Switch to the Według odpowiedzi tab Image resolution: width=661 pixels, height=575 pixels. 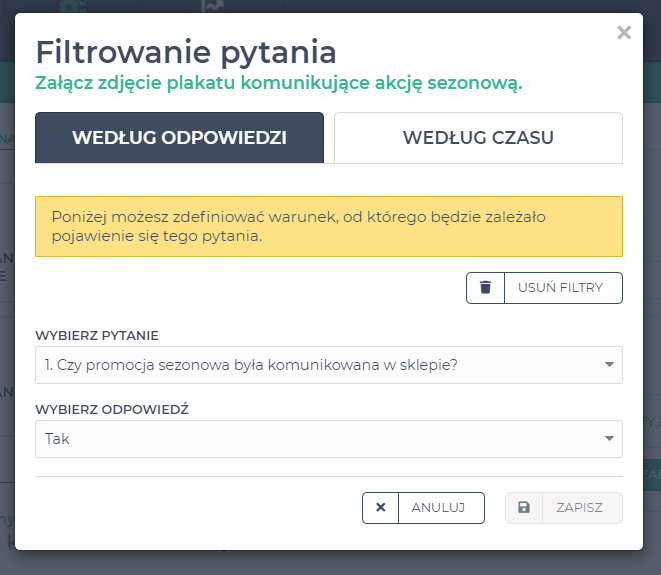(179, 138)
